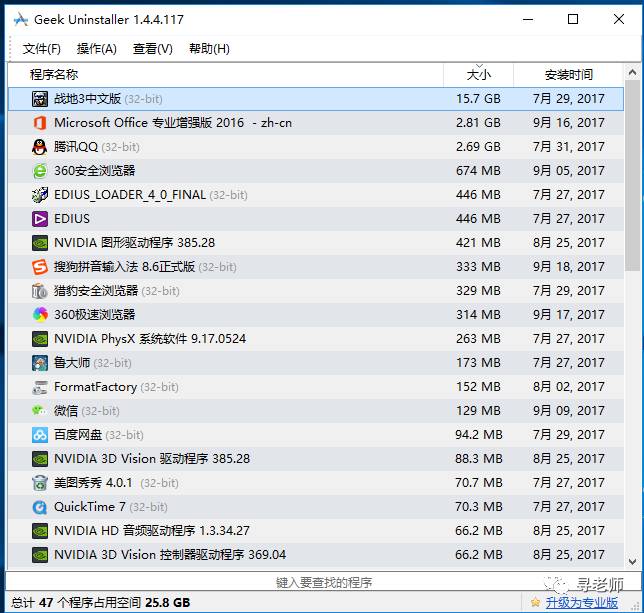The height and width of the screenshot is (613, 644).
Task: Select the EDIUS_LOADER_4_0_FINAL program name
Action: coord(130,195)
